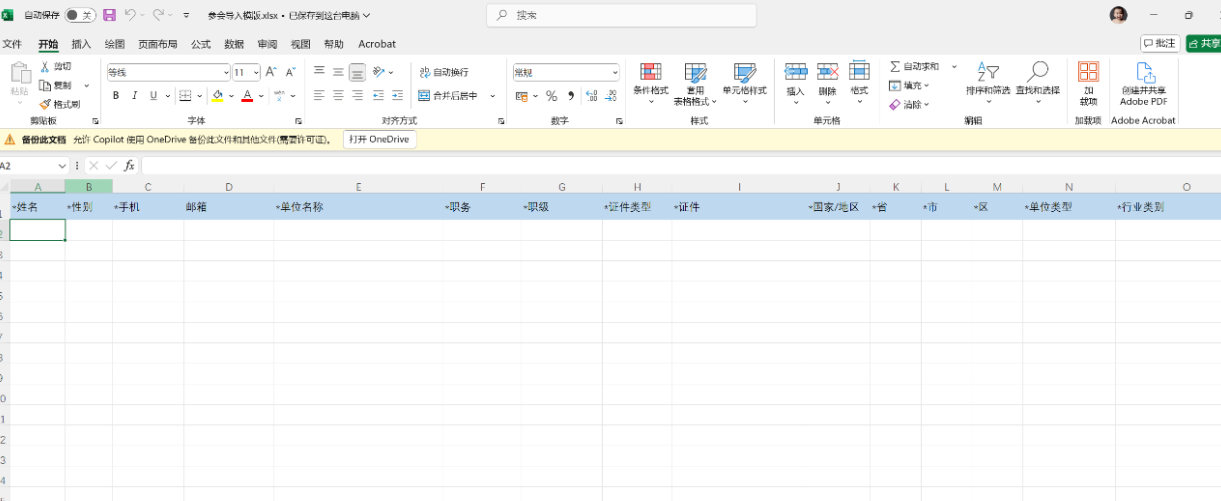
Task: Open Find and Select (查找和选择)
Action: (x=1037, y=78)
